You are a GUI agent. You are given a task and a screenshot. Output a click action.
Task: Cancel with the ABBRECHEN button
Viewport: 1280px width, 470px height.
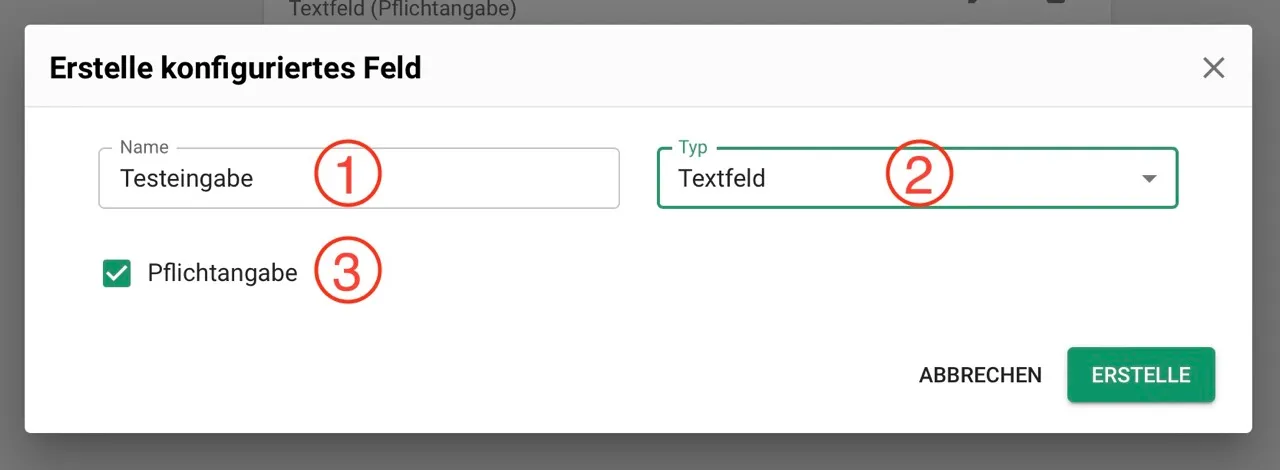[x=980, y=375]
